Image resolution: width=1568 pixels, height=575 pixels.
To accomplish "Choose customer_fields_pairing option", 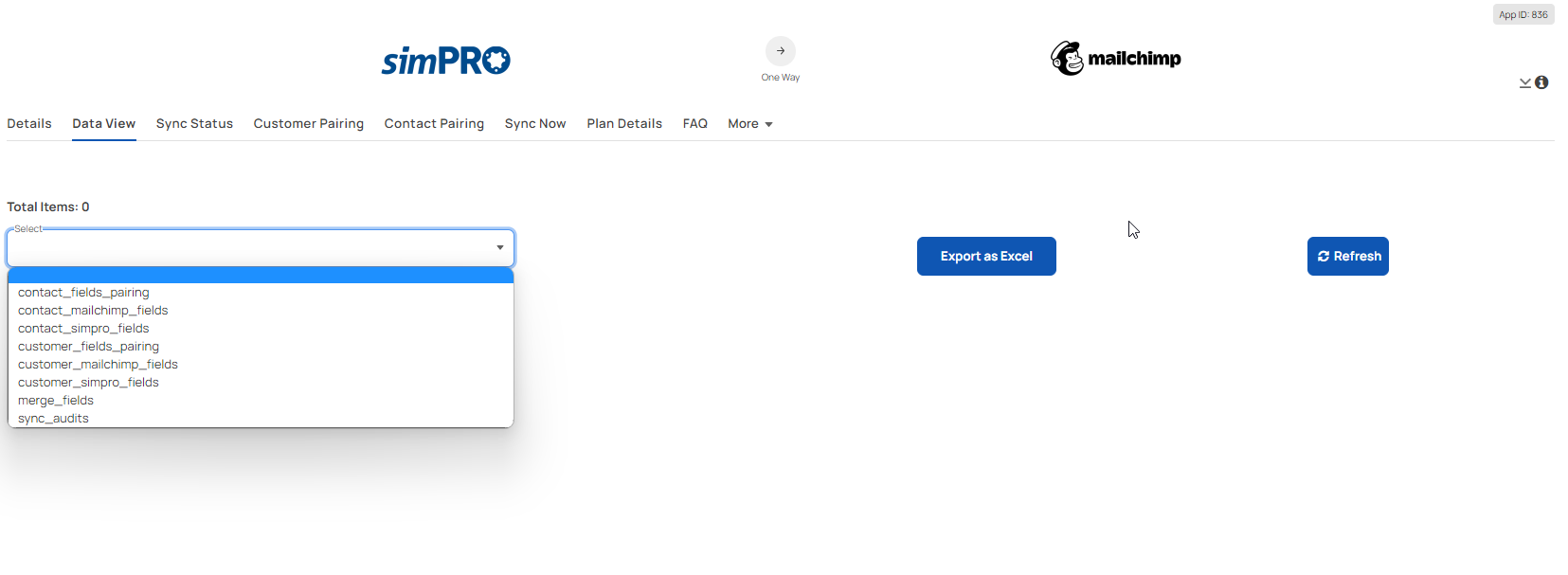I will click(x=261, y=347).
